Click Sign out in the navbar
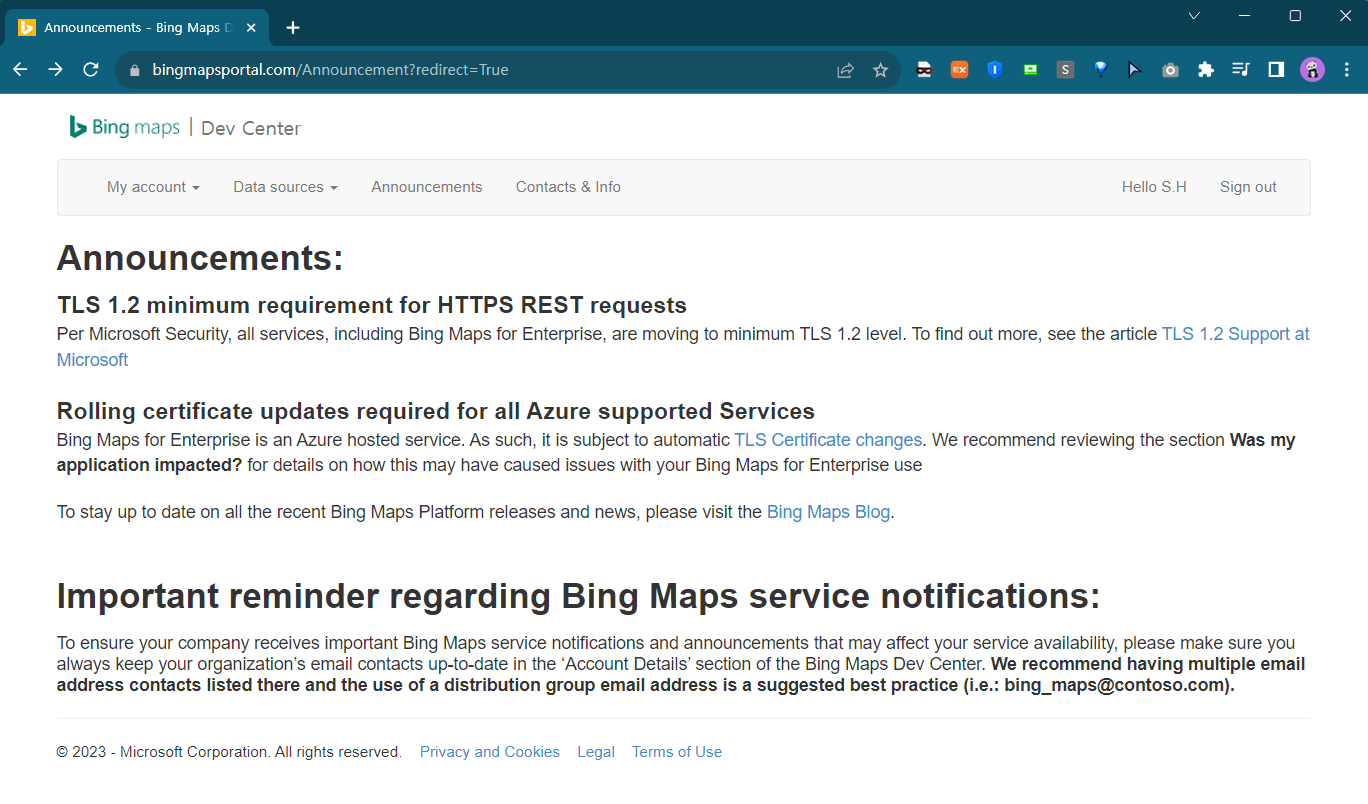Image resolution: width=1368 pixels, height=804 pixels. (x=1248, y=187)
